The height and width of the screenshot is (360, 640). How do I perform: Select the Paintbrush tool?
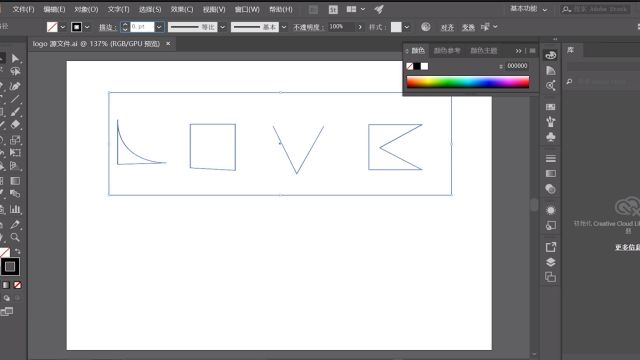(15, 112)
